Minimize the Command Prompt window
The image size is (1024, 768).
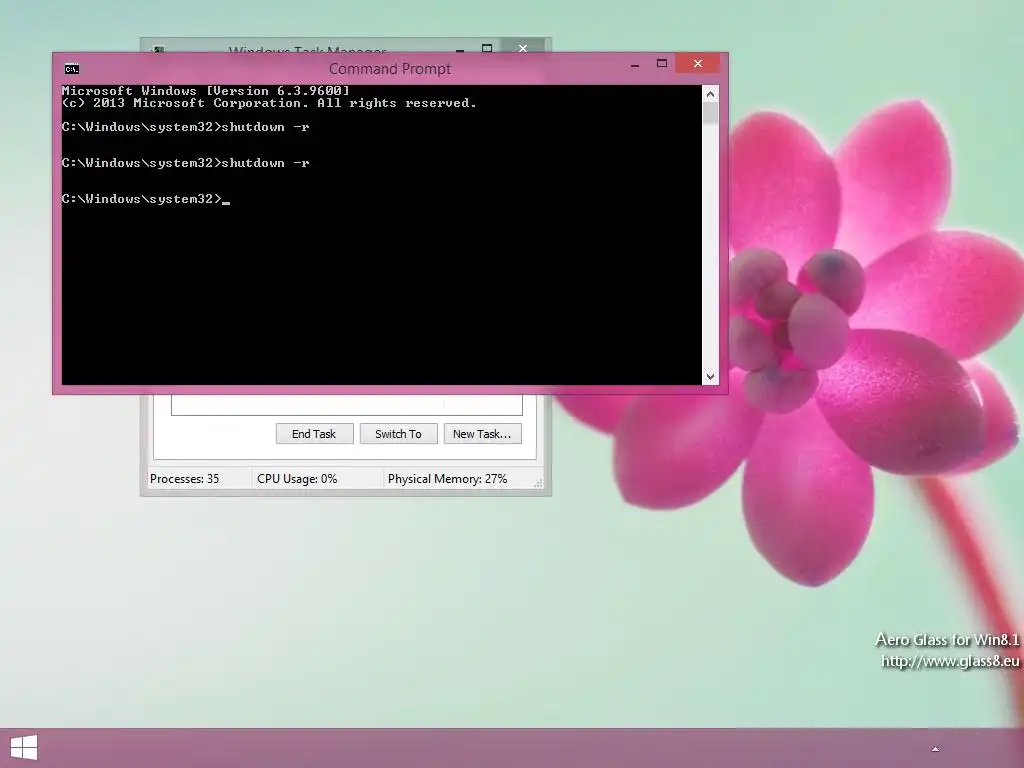tap(635, 65)
